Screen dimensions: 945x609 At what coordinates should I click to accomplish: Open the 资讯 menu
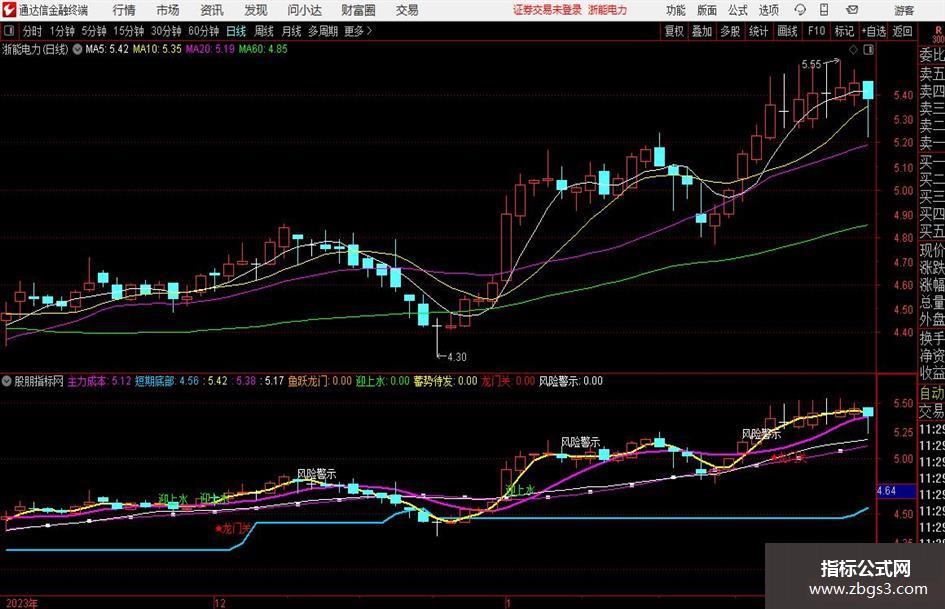[x=212, y=10]
